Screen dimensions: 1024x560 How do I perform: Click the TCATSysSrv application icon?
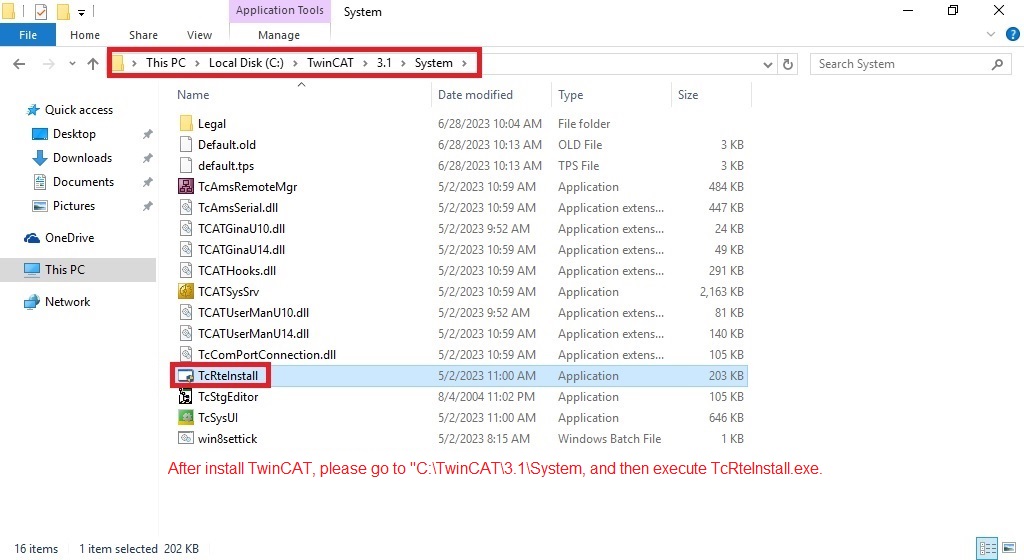pyautogui.click(x=186, y=291)
